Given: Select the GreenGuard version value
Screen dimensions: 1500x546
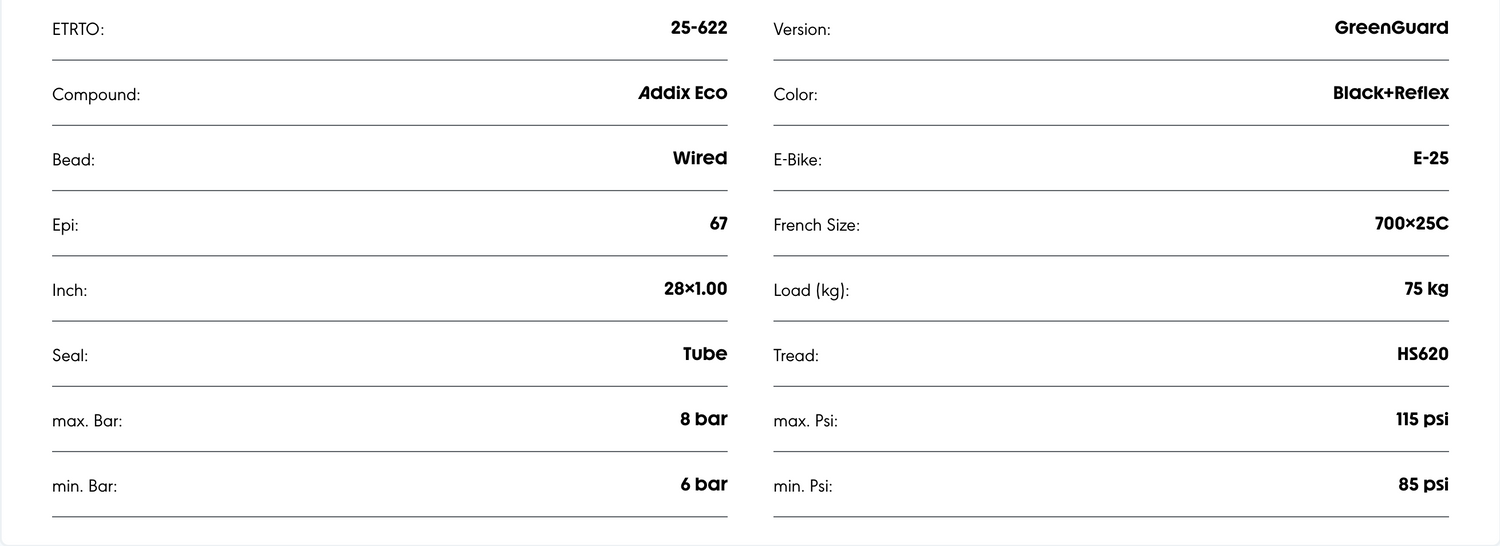Looking at the screenshot, I should [x=1391, y=28].
